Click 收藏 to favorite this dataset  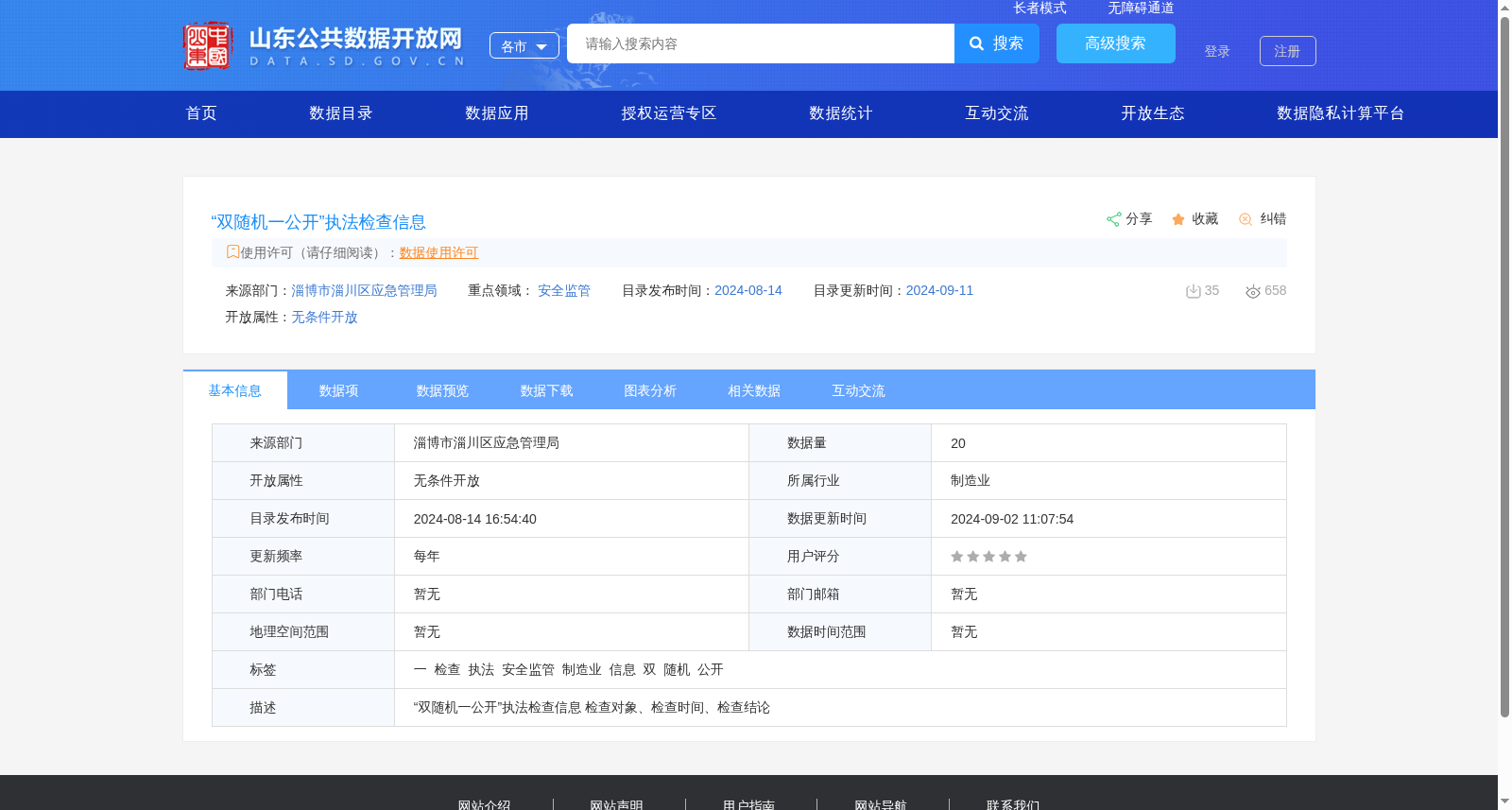1205,219
